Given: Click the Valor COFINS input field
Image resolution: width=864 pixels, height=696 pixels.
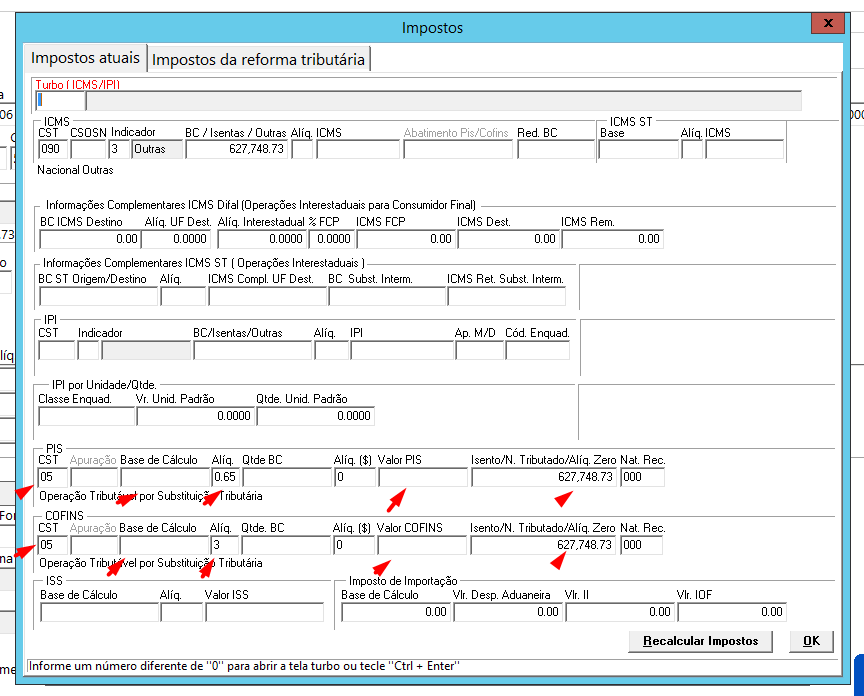Looking at the screenshot, I should coord(422,545).
